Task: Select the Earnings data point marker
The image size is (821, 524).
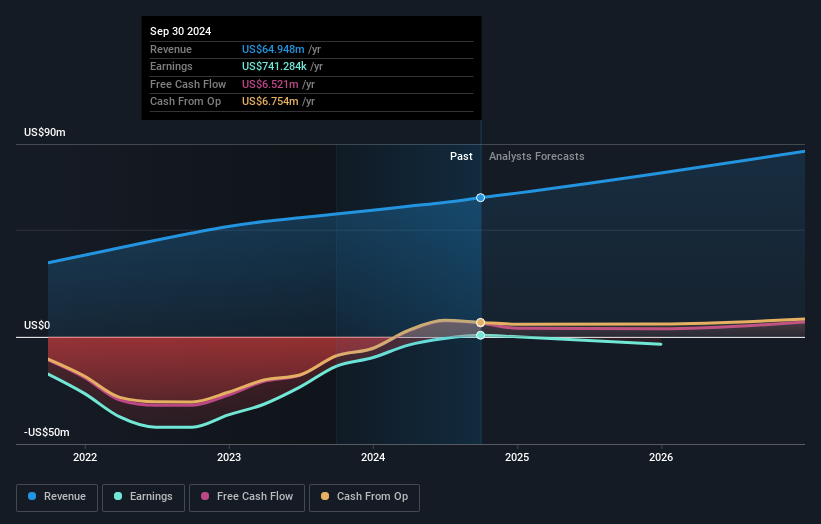Action: coord(481,336)
